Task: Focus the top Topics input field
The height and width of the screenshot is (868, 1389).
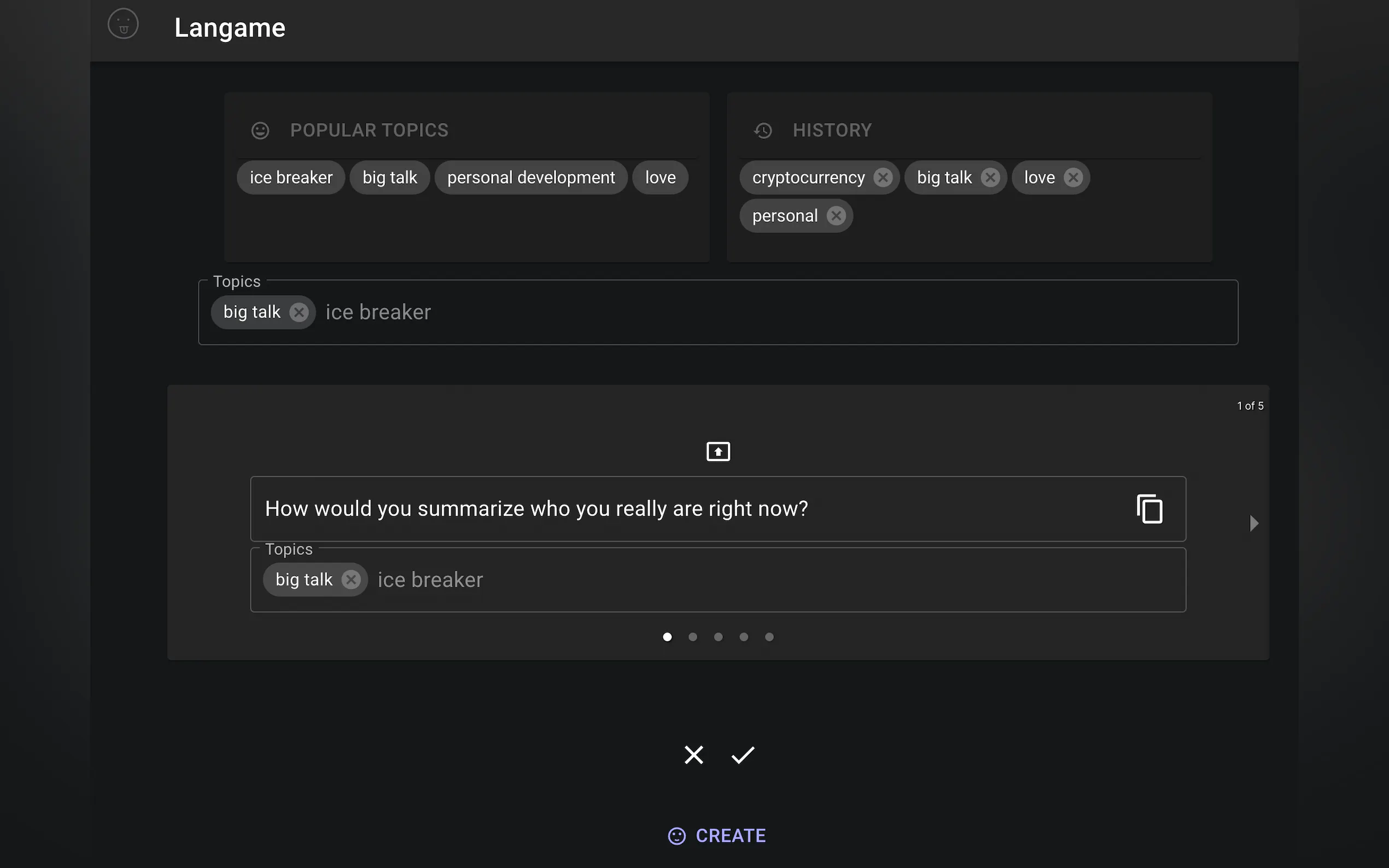Action: coord(746,312)
